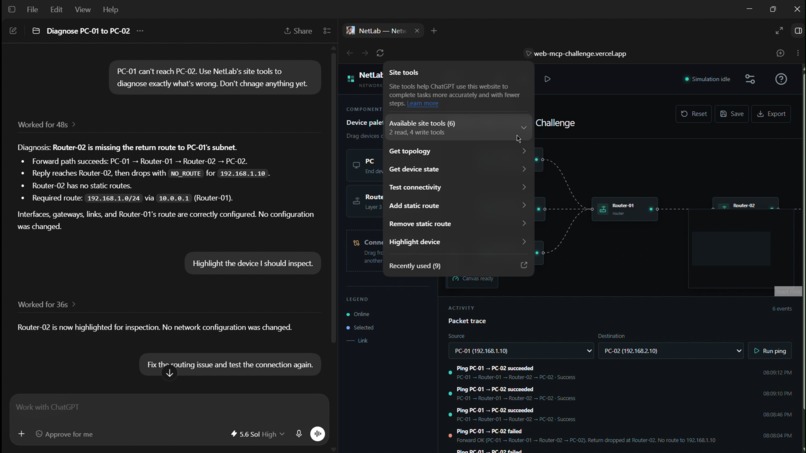Reload the page with the refresh icon

click(380, 53)
